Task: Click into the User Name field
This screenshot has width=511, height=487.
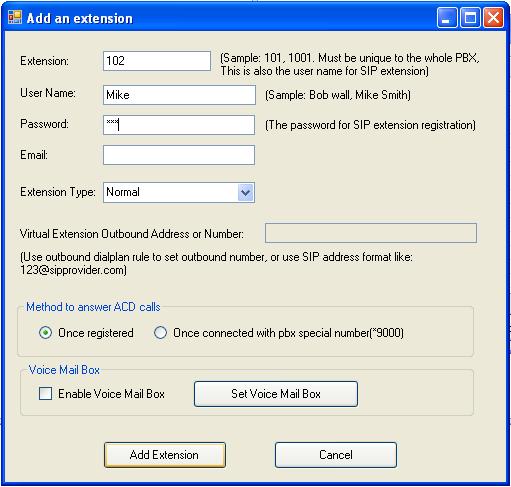Action: pos(179,95)
